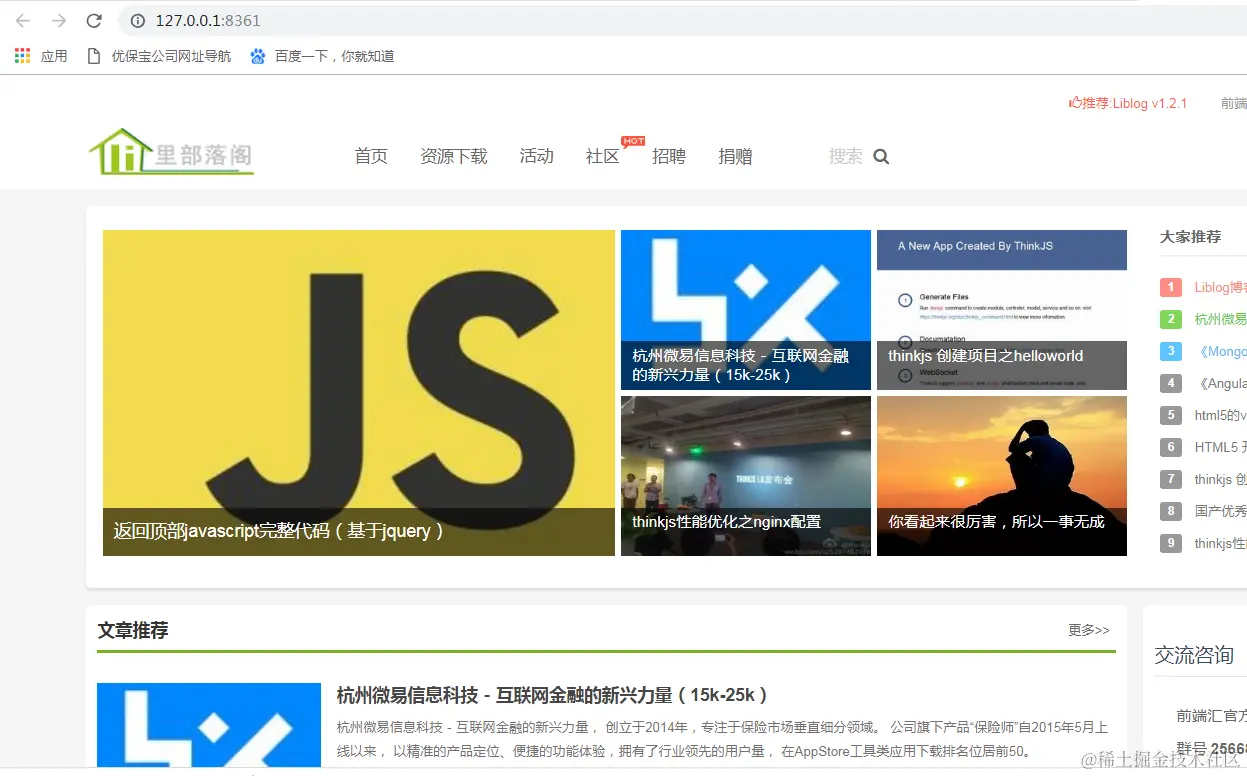
Task: Click the 文章推荐 section heading
Action: point(133,630)
